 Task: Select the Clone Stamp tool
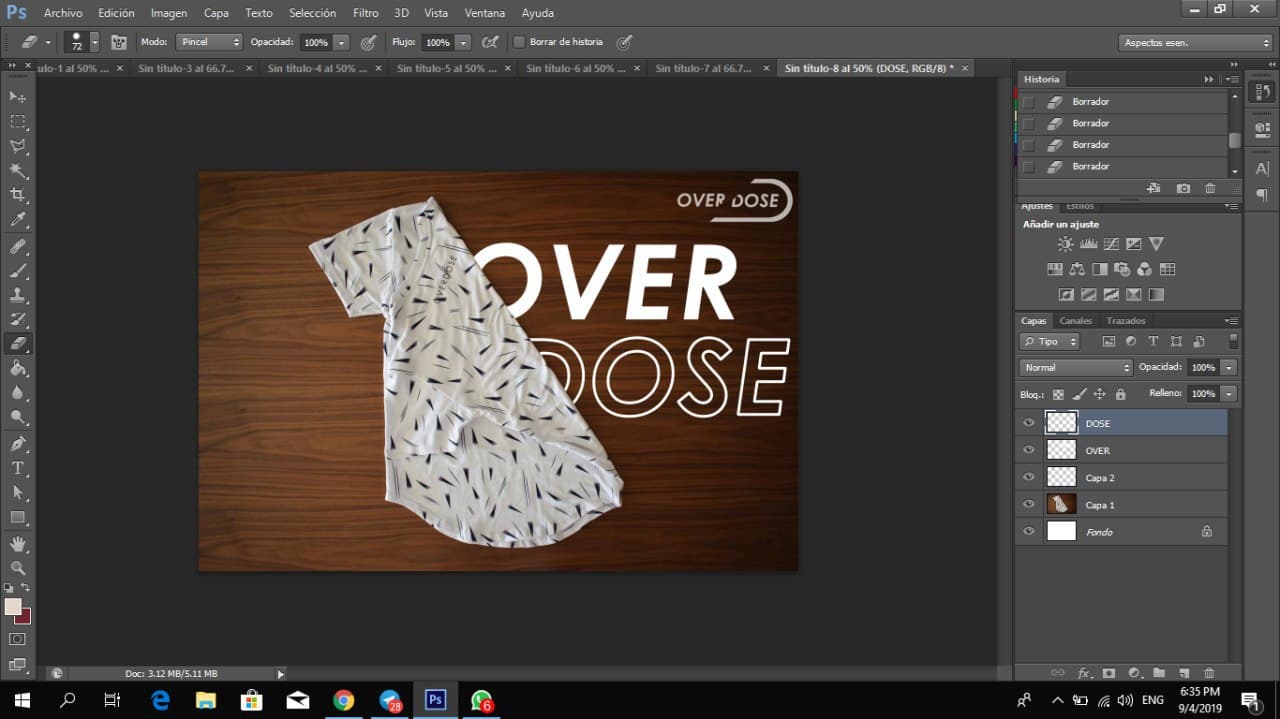18,295
